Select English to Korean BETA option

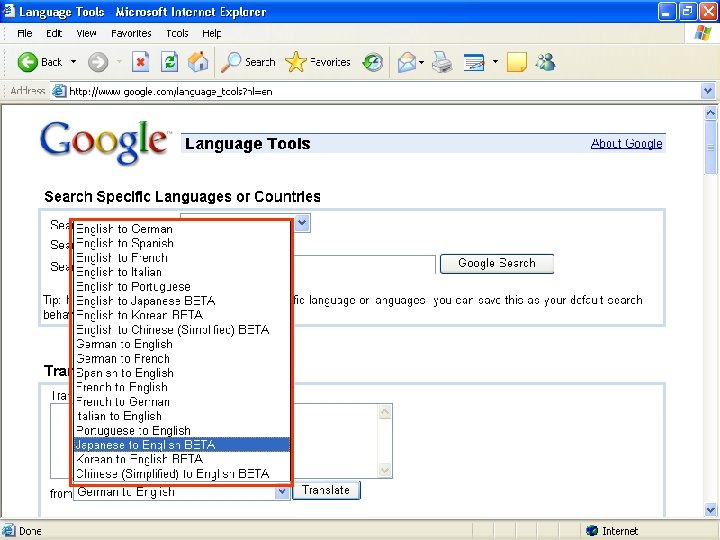pos(182,315)
